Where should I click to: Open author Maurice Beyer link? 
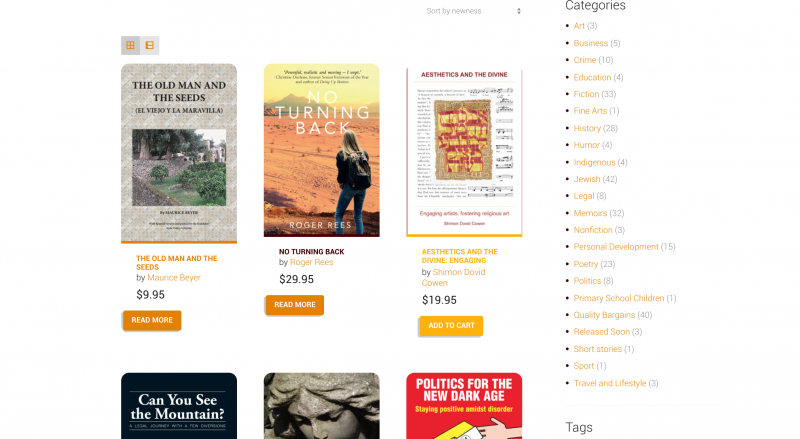click(x=174, y=278)
